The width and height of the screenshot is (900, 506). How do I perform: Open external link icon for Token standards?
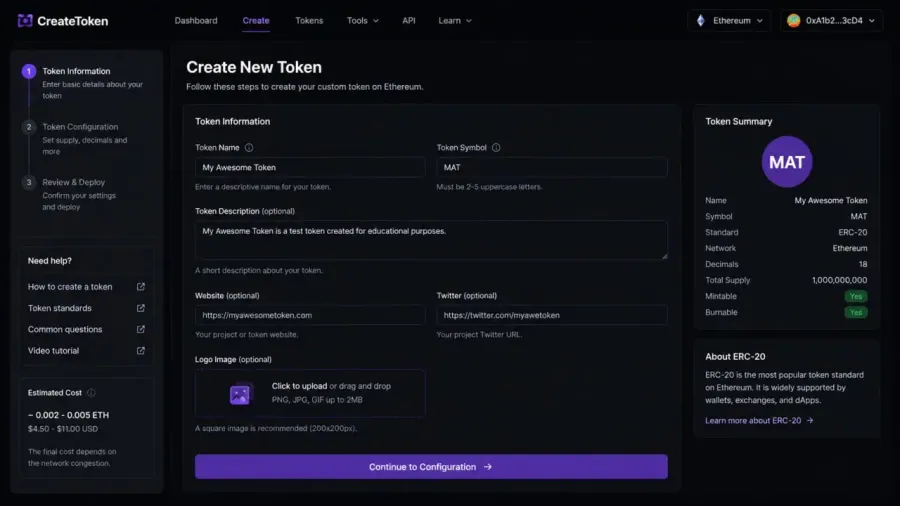(141, 308)
